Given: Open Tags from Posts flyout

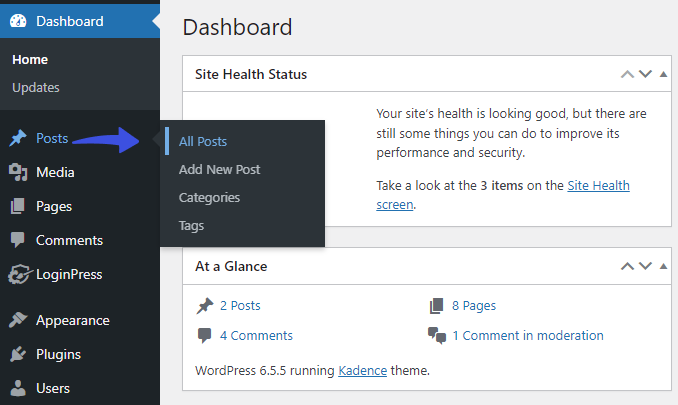Looking at the screenshot, I should click(x=191, y=226).
